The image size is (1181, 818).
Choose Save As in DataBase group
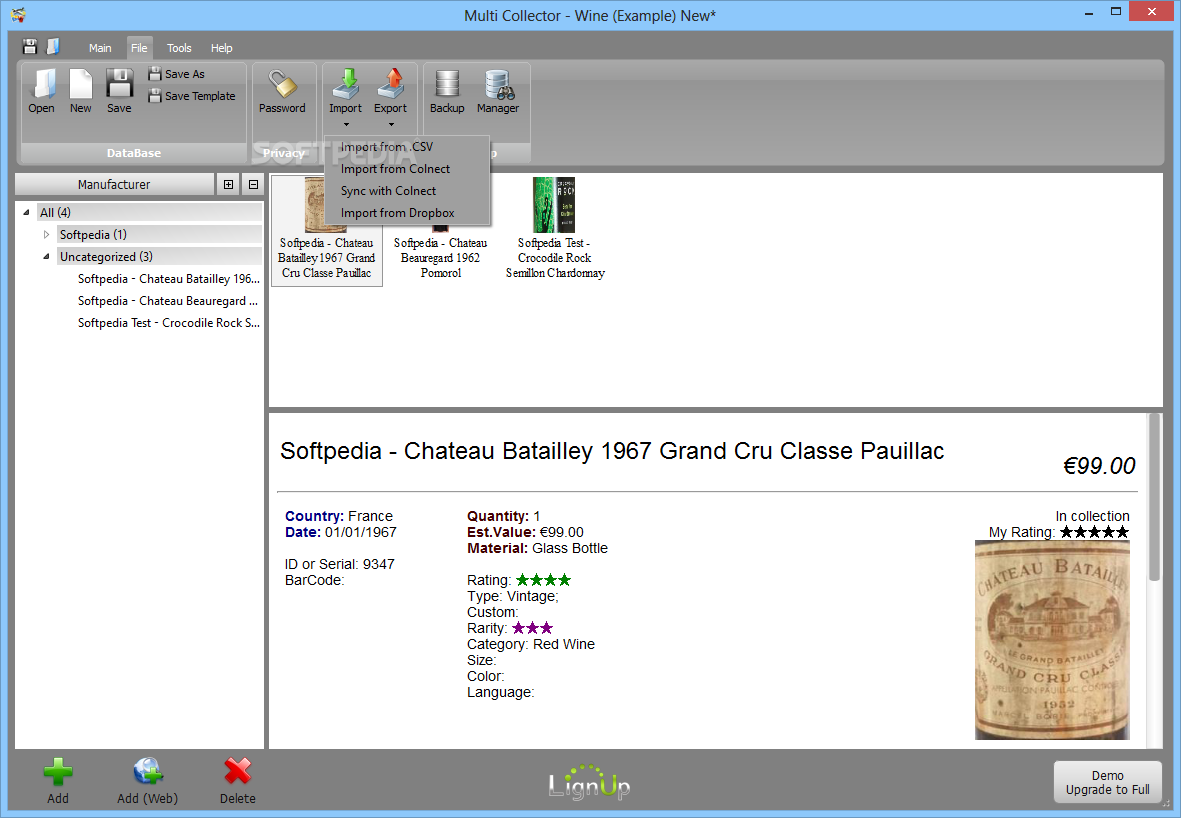(x=176, y=74)
